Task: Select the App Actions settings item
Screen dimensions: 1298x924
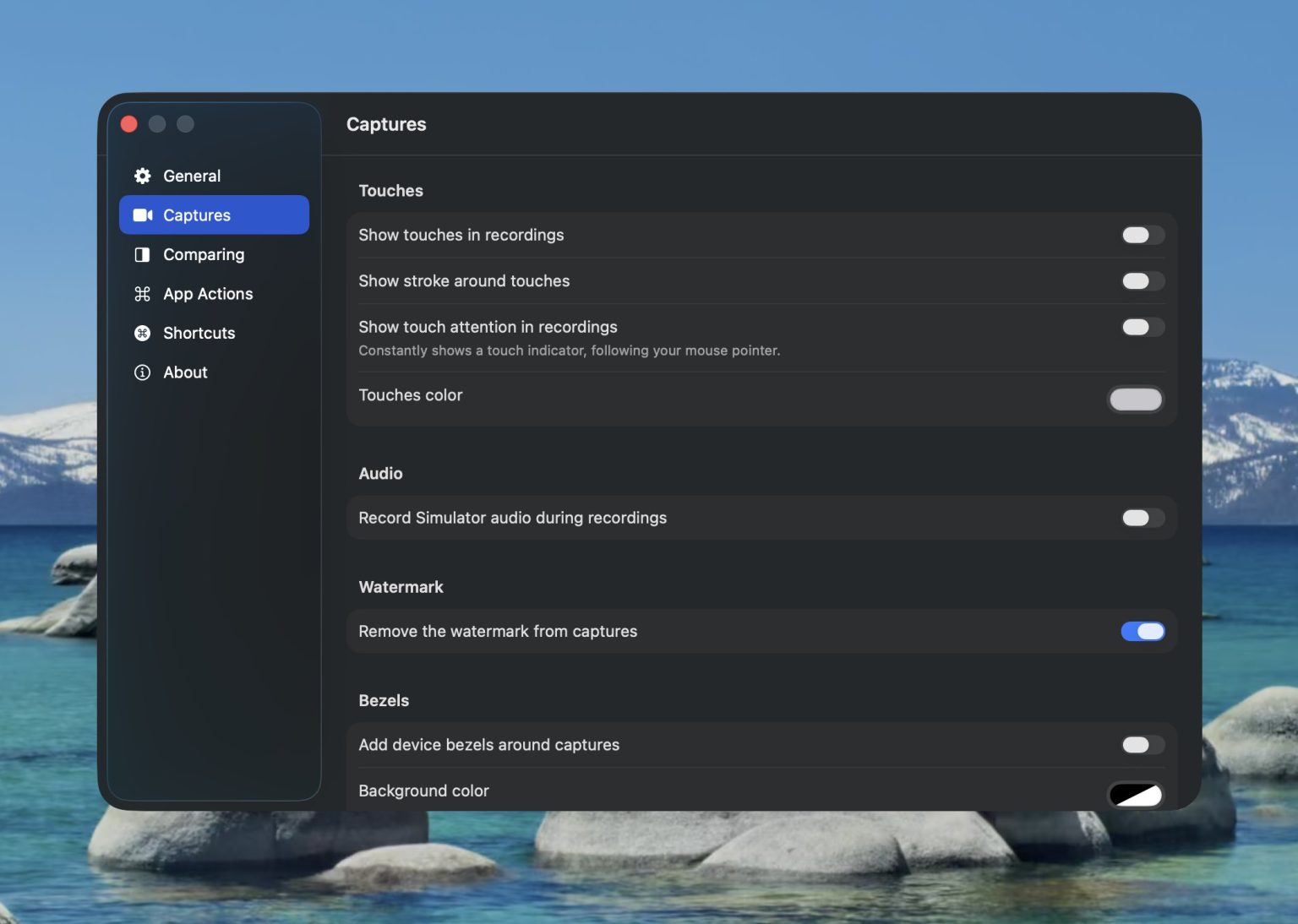Action: (x=208, y=293)
